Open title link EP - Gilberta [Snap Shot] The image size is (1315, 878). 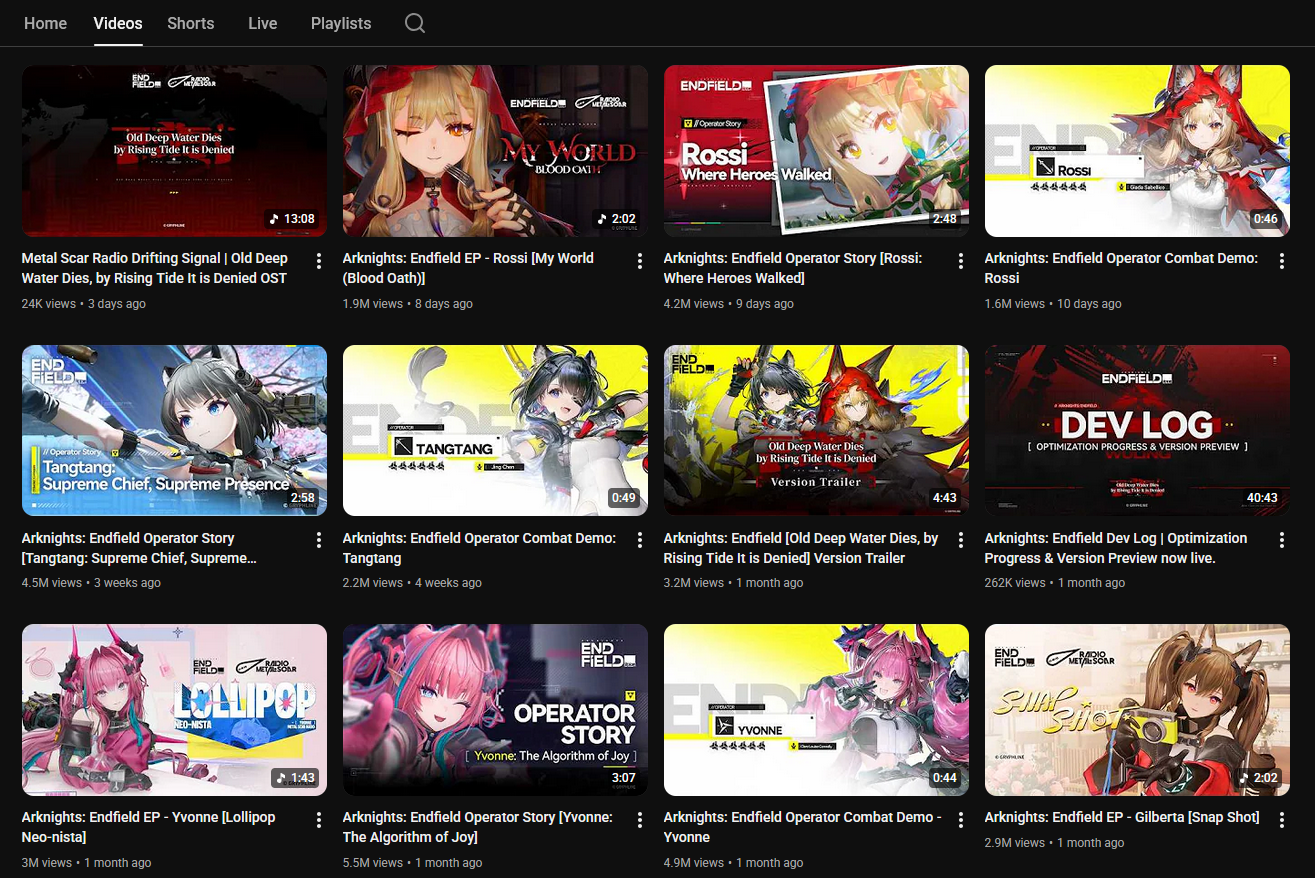point(1122,818)
